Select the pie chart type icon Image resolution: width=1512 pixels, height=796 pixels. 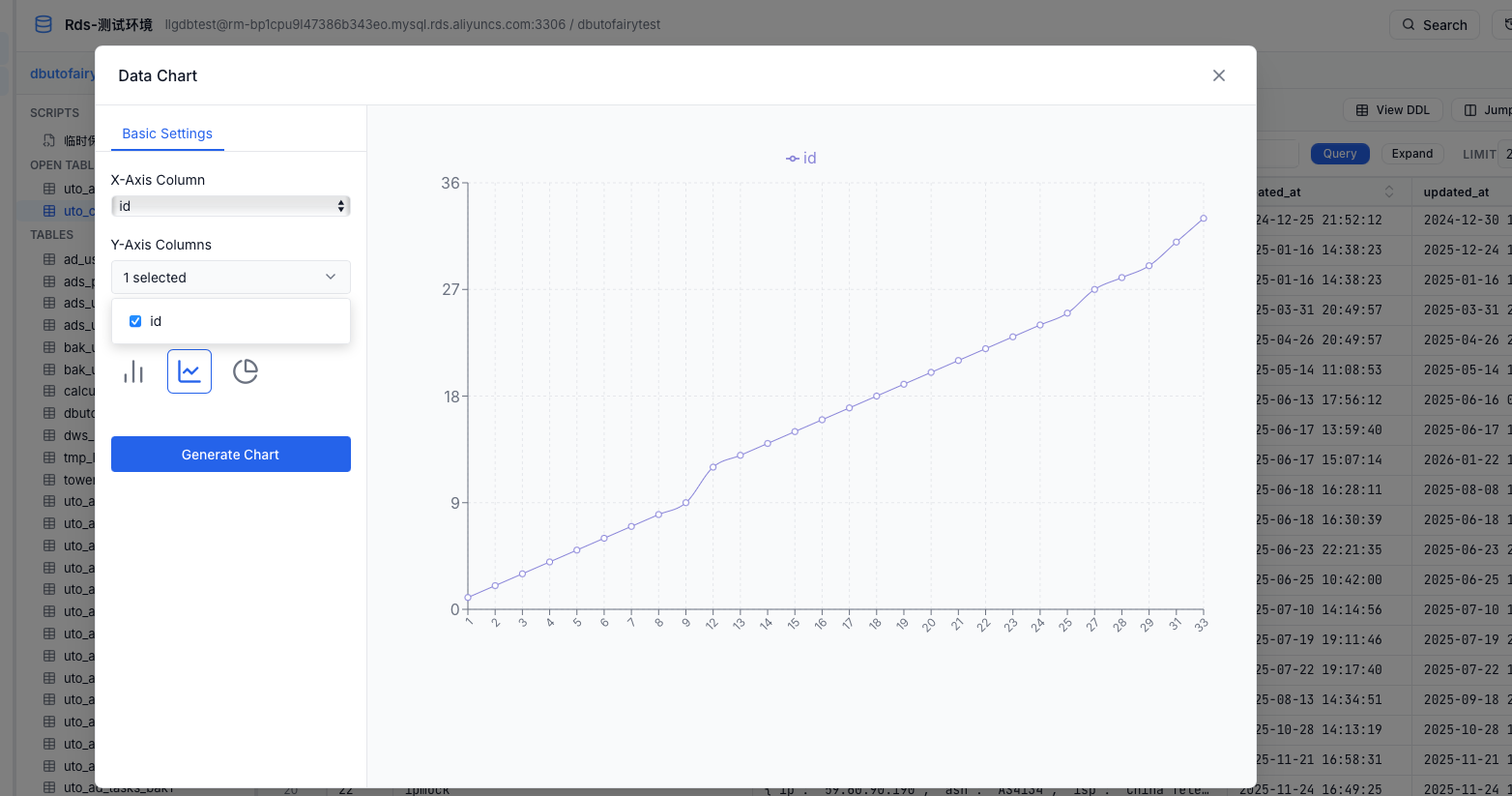[246, 371]
